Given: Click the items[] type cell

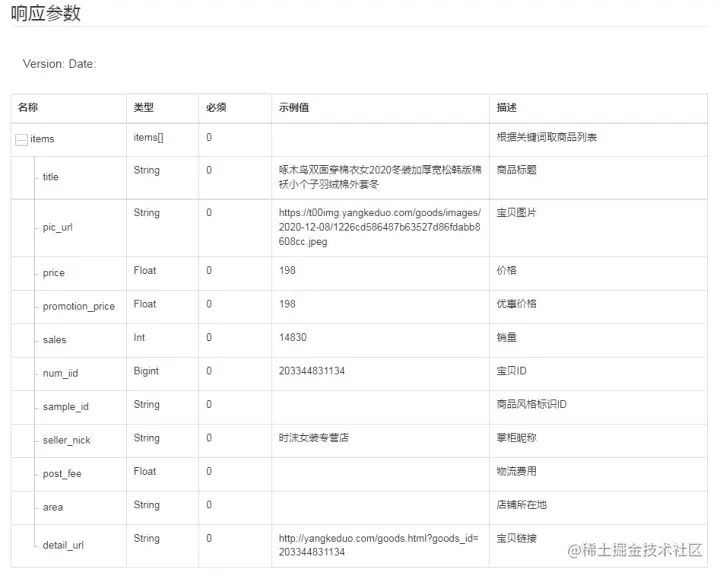Looking at the screenshot, I should pyautogui.click(x=148, y=137).
